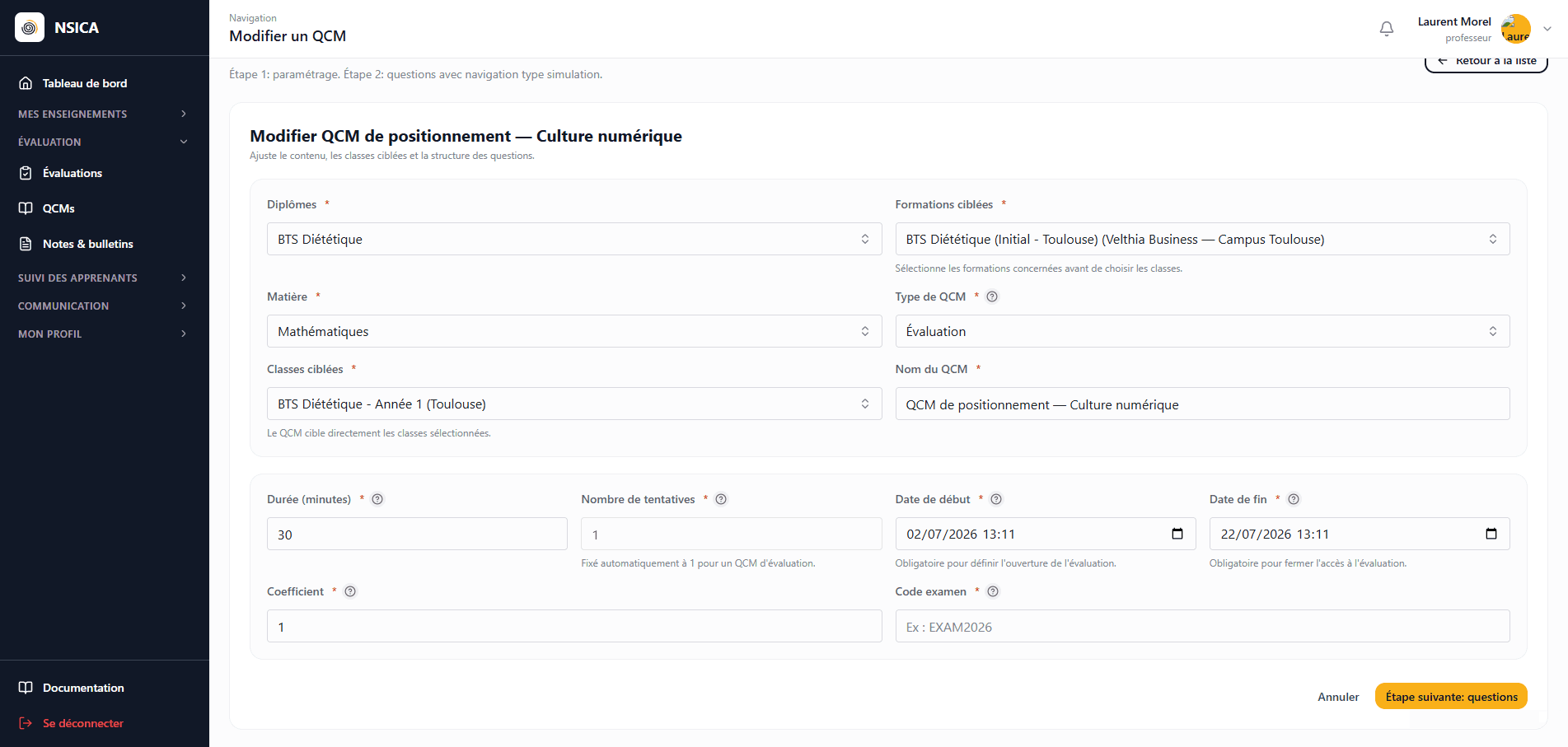Click the help icon next to Nombre de tentatives
Viewport: 1568px width, 747px height.
[721, 499]
